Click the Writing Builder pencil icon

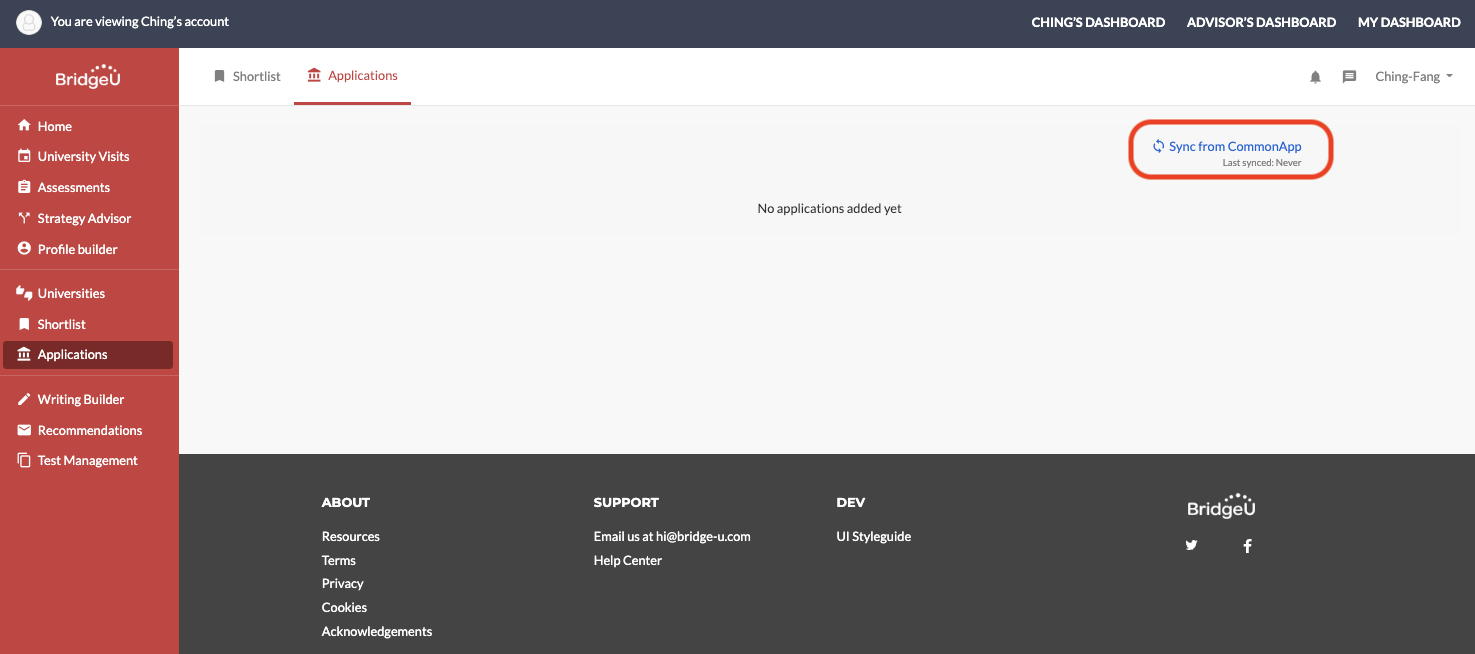coord(24,399)
